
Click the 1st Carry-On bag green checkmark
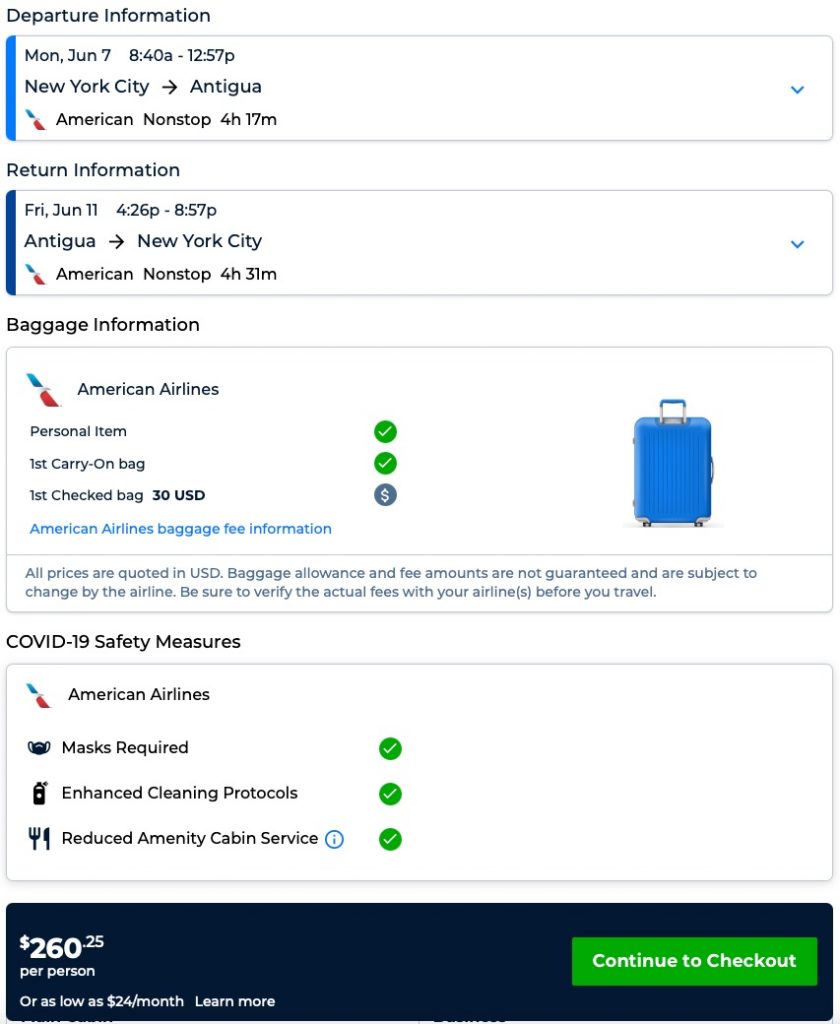pos(385,463)
